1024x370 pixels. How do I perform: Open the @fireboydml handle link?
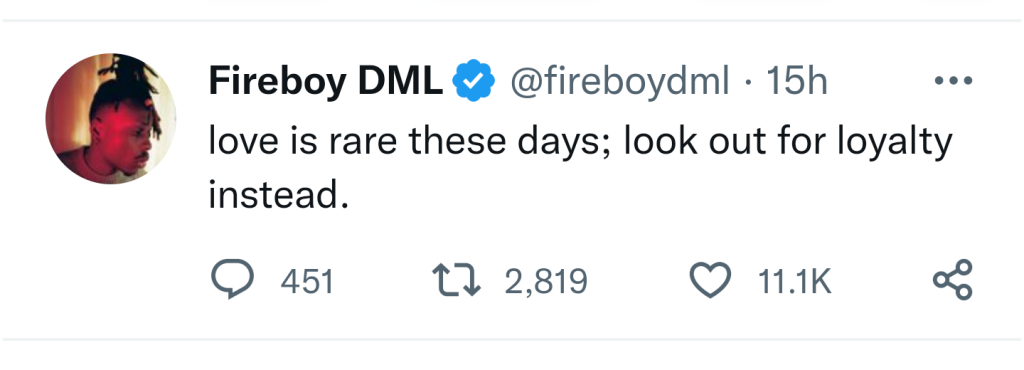point(619,82)
